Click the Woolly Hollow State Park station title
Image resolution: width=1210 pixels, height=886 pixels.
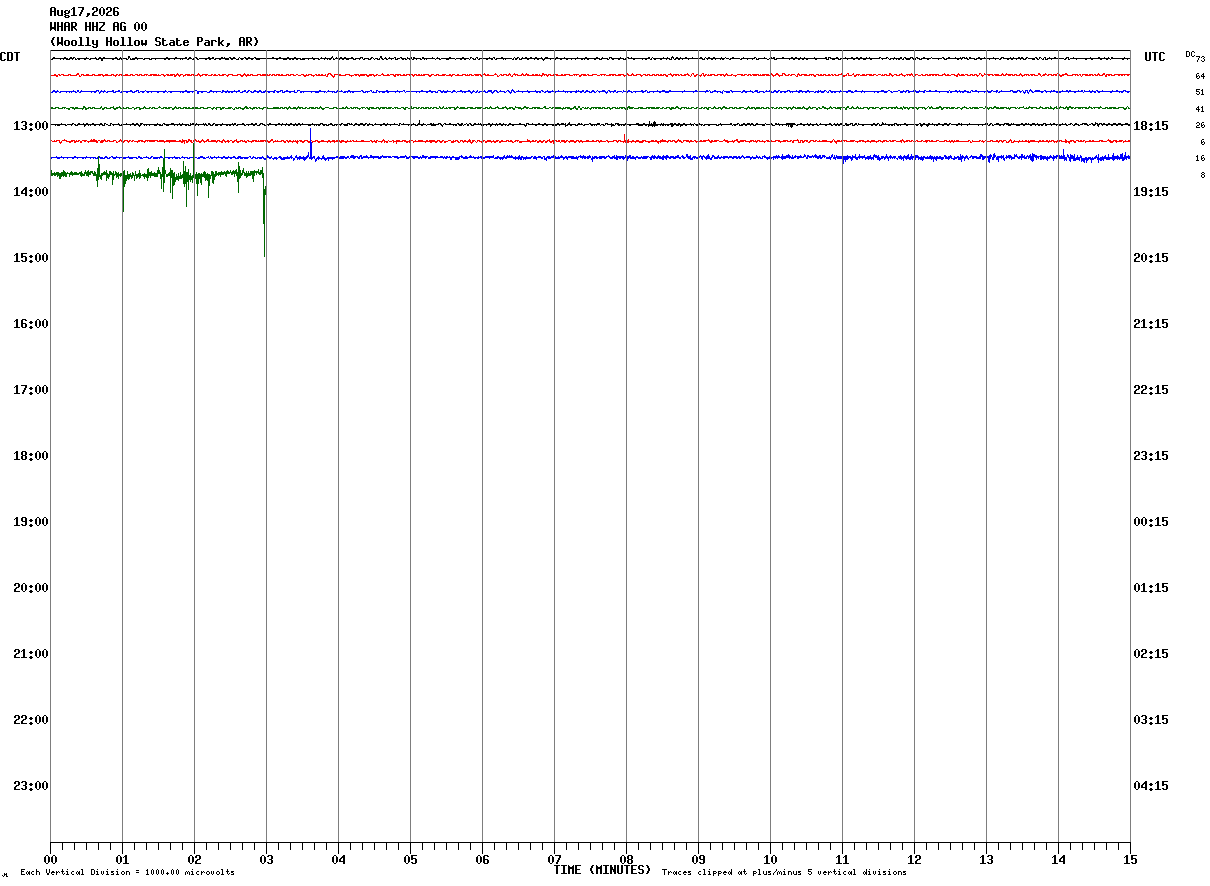tap(154, 42)
